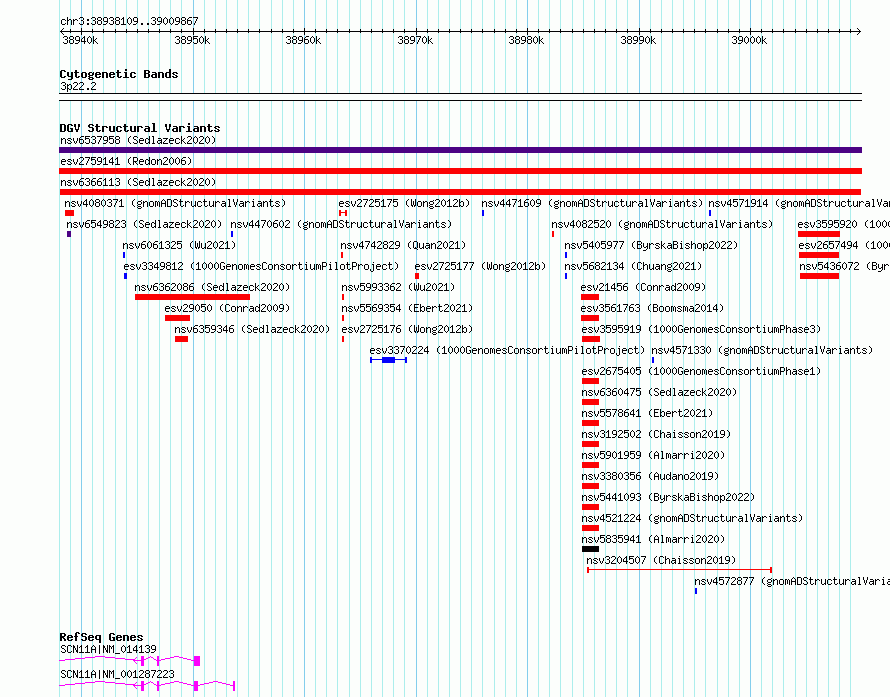Select the purple nsv6537958 full-width variant bar
Image resolution: width=890 pixels, height=697 pixels.
(460, 150)
